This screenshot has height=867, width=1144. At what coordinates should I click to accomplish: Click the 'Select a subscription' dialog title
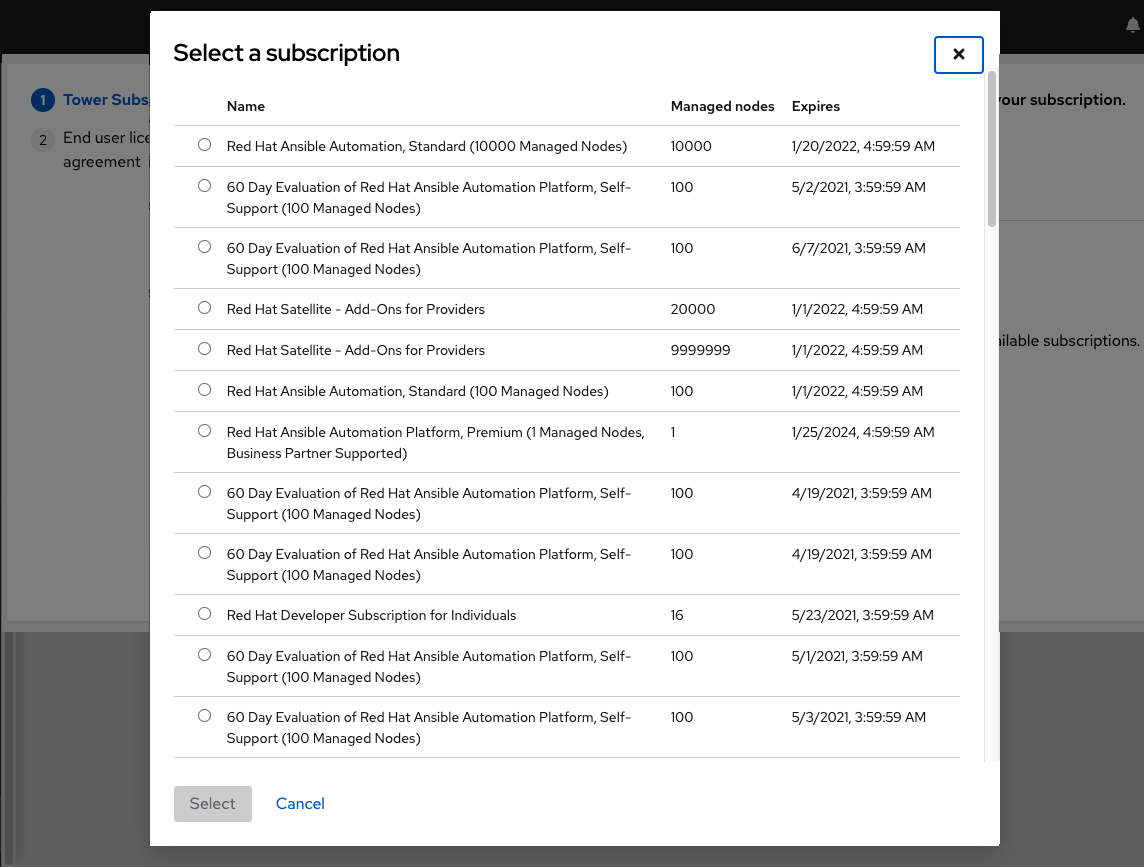[287, 53]
